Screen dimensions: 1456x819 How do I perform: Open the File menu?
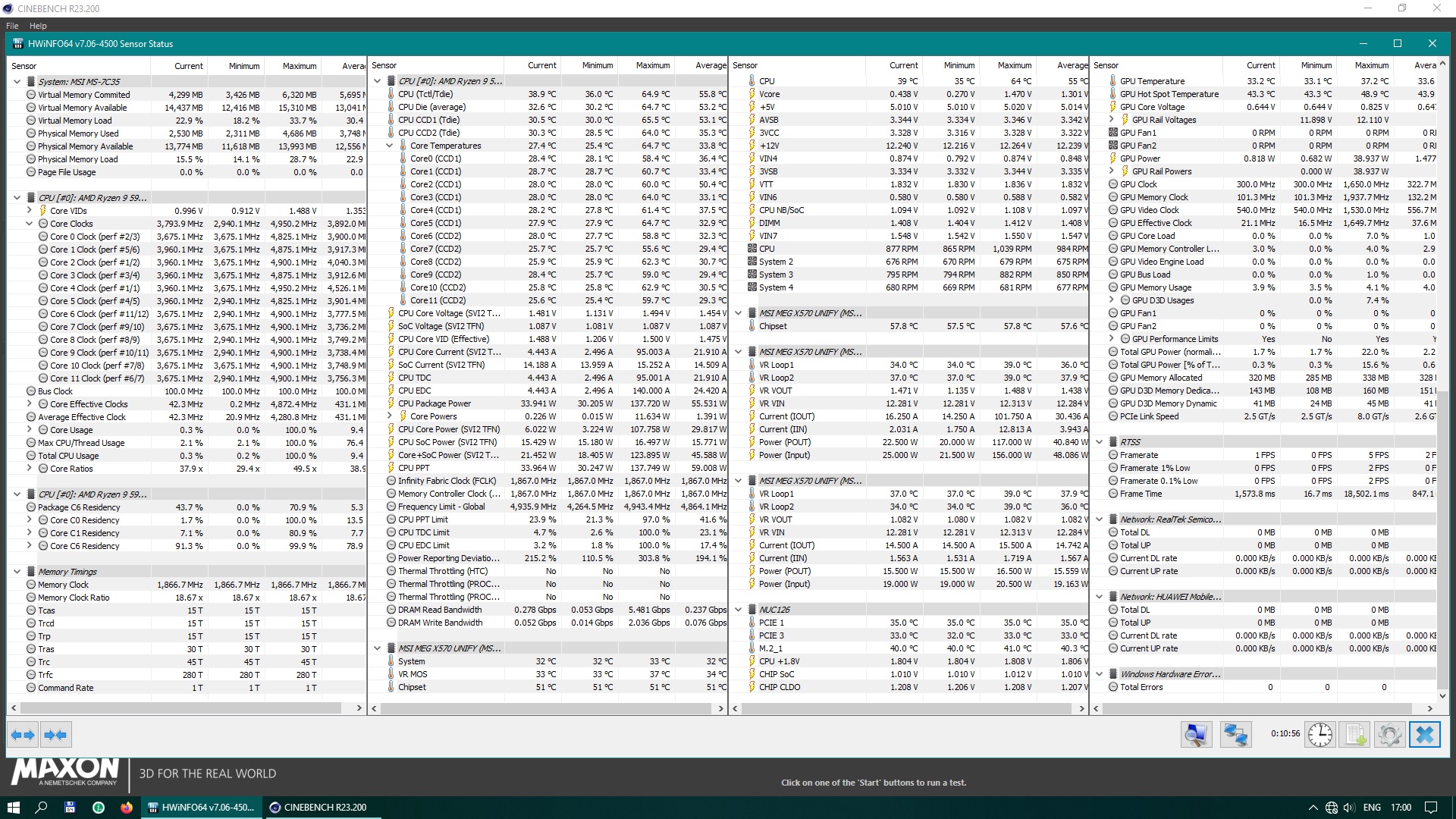[x=12, y=26]
